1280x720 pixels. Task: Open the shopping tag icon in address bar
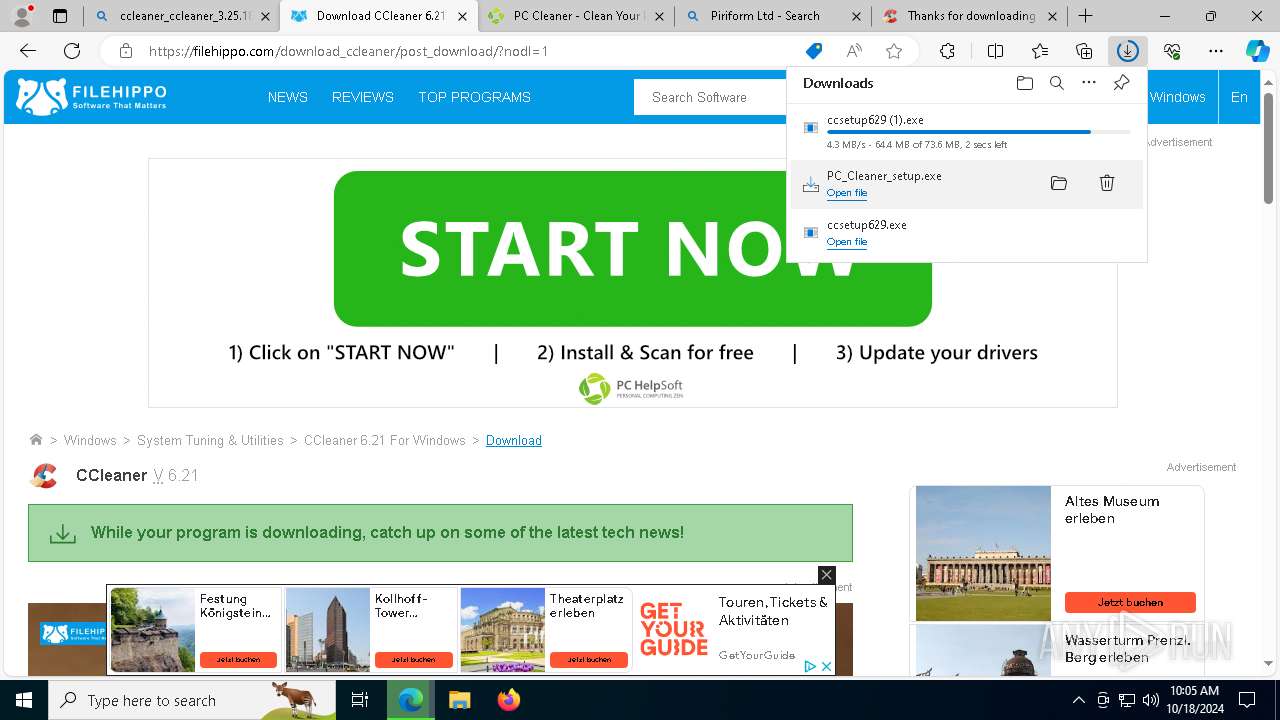[x=814, y=51]
